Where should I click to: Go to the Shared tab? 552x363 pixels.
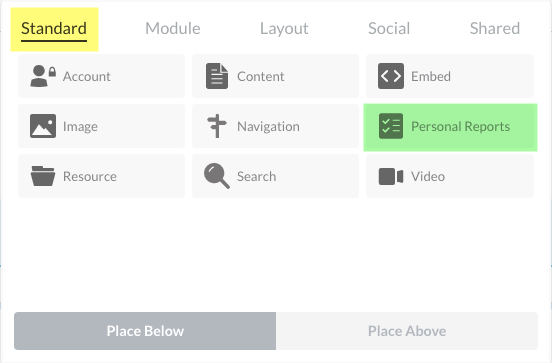click(495, 28)
